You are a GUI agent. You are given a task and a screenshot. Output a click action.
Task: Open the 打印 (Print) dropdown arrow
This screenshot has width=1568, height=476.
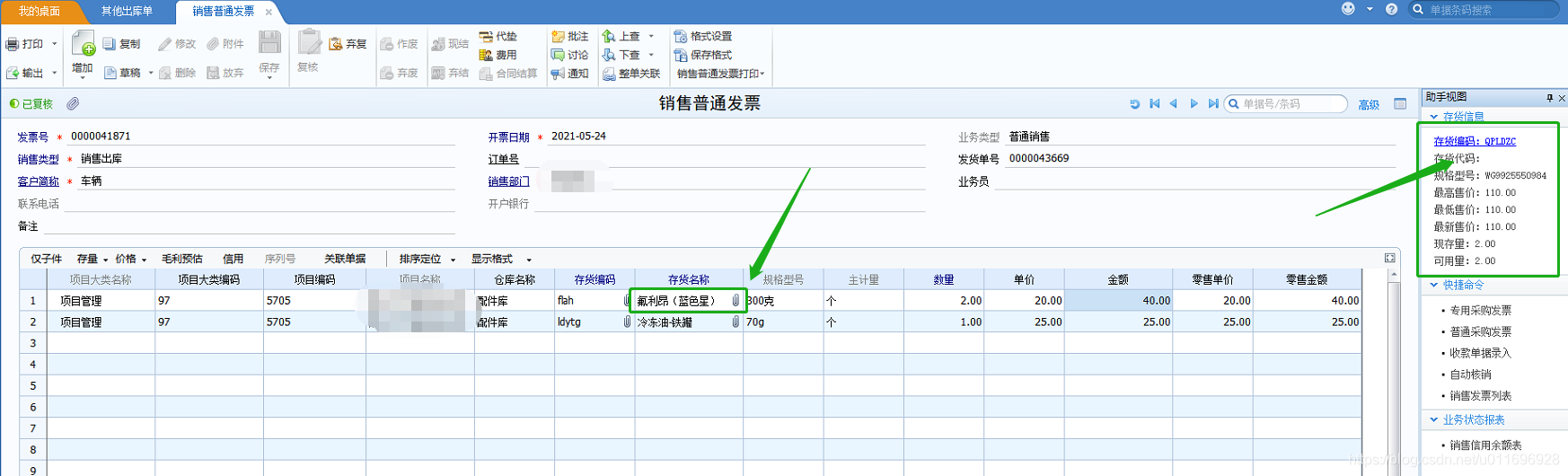pyautogui.click(x=54, y=44)
